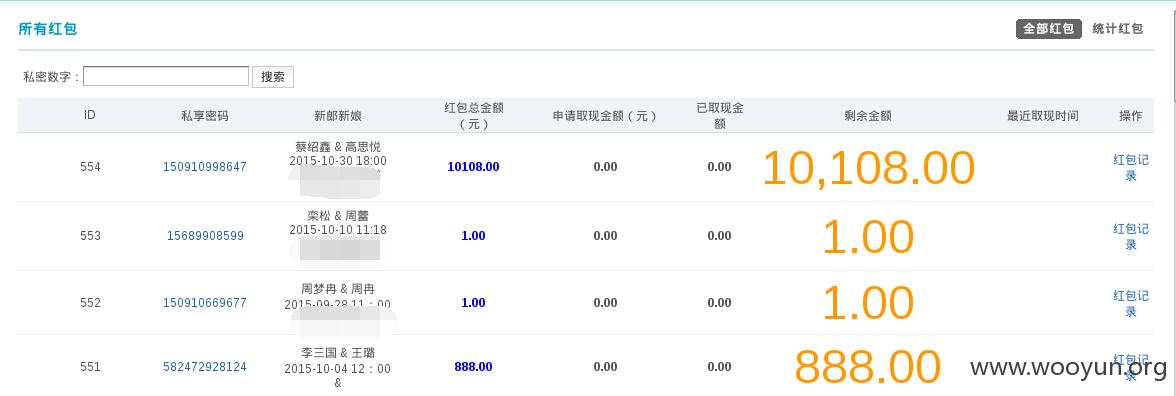
Task: Click total amount 1.00 in row 553
Action: tap(473, 236)
